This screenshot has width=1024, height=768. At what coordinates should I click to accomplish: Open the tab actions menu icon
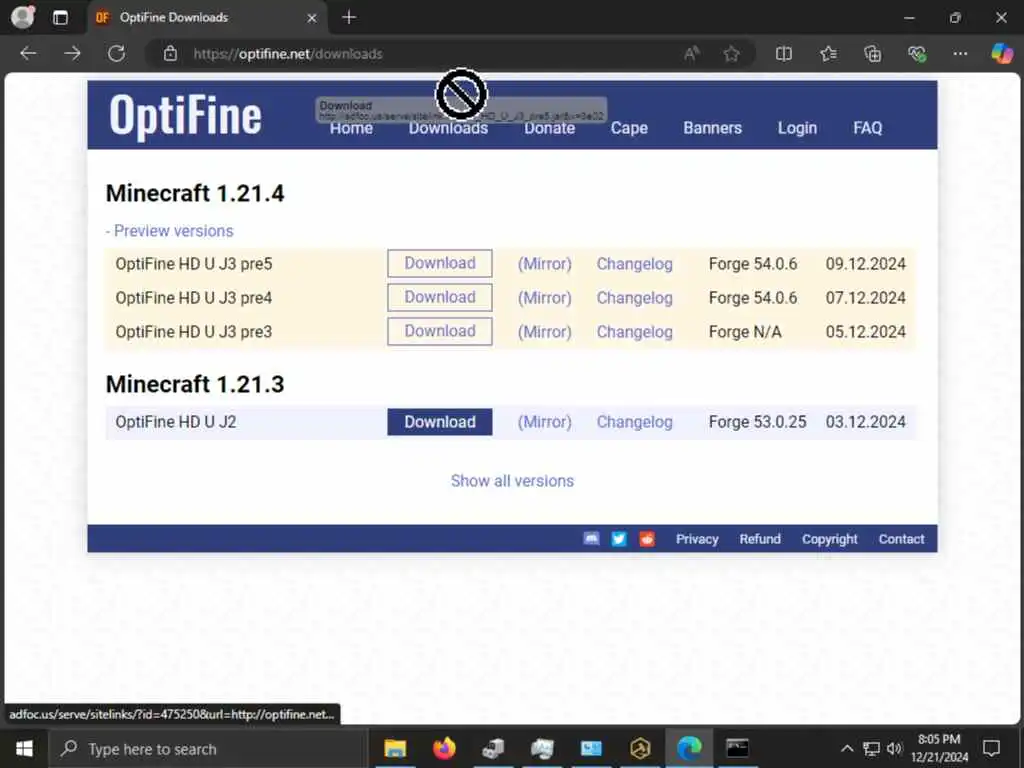coord(60,18)
